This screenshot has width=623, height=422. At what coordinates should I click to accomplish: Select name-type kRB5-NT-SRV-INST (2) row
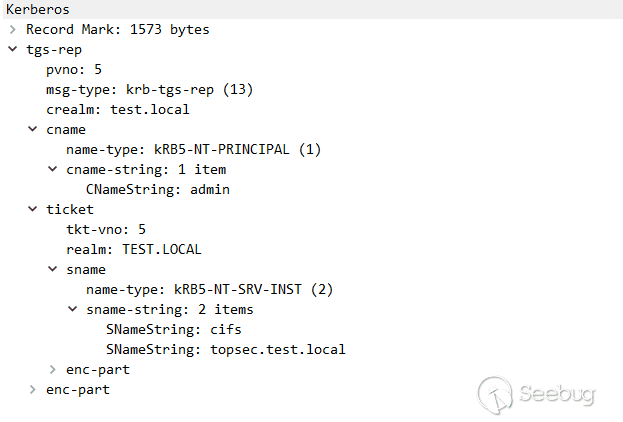click(209, 290)
